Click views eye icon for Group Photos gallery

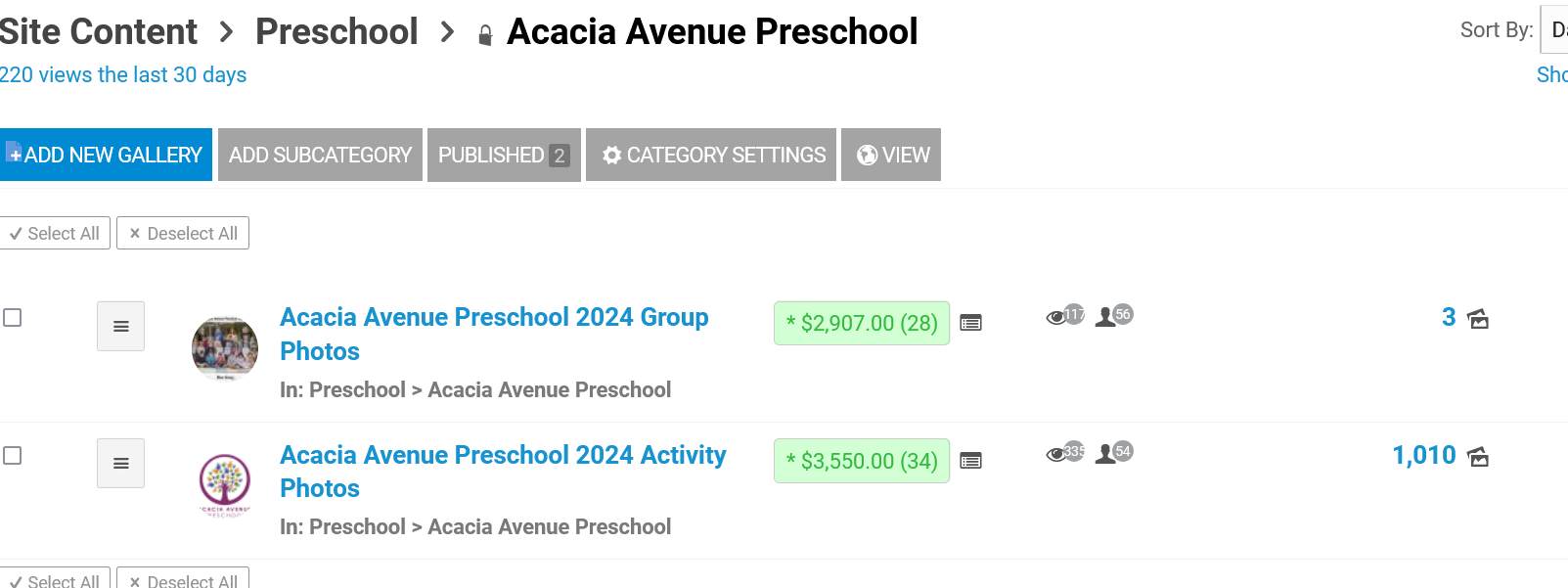pos(1055,317)
